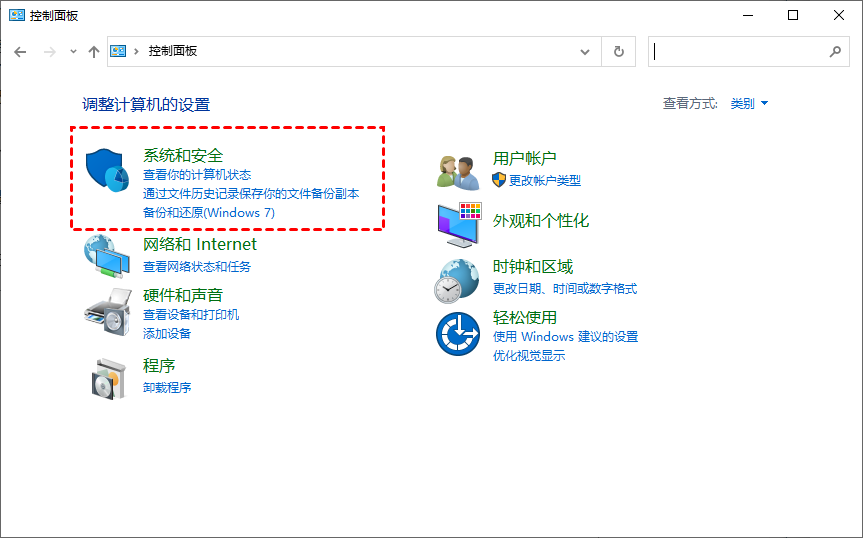Open 程序 category
Image resolution: width=863 pixels, height=538 pixels.
click(x=159, y=366)
